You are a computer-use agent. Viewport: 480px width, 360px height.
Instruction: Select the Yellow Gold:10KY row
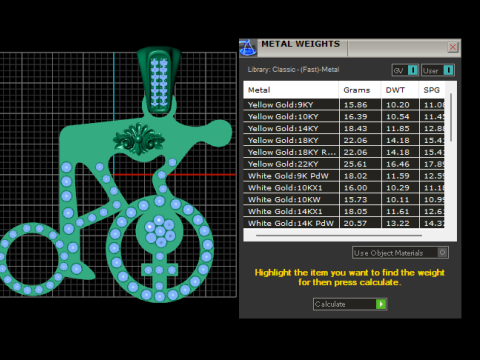344,117
